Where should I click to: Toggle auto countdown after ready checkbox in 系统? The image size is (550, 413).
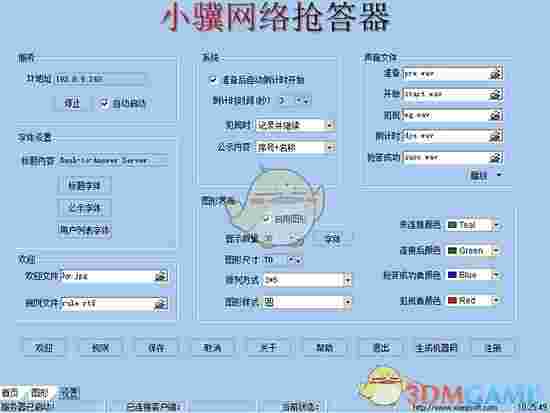tap(213, 80)
